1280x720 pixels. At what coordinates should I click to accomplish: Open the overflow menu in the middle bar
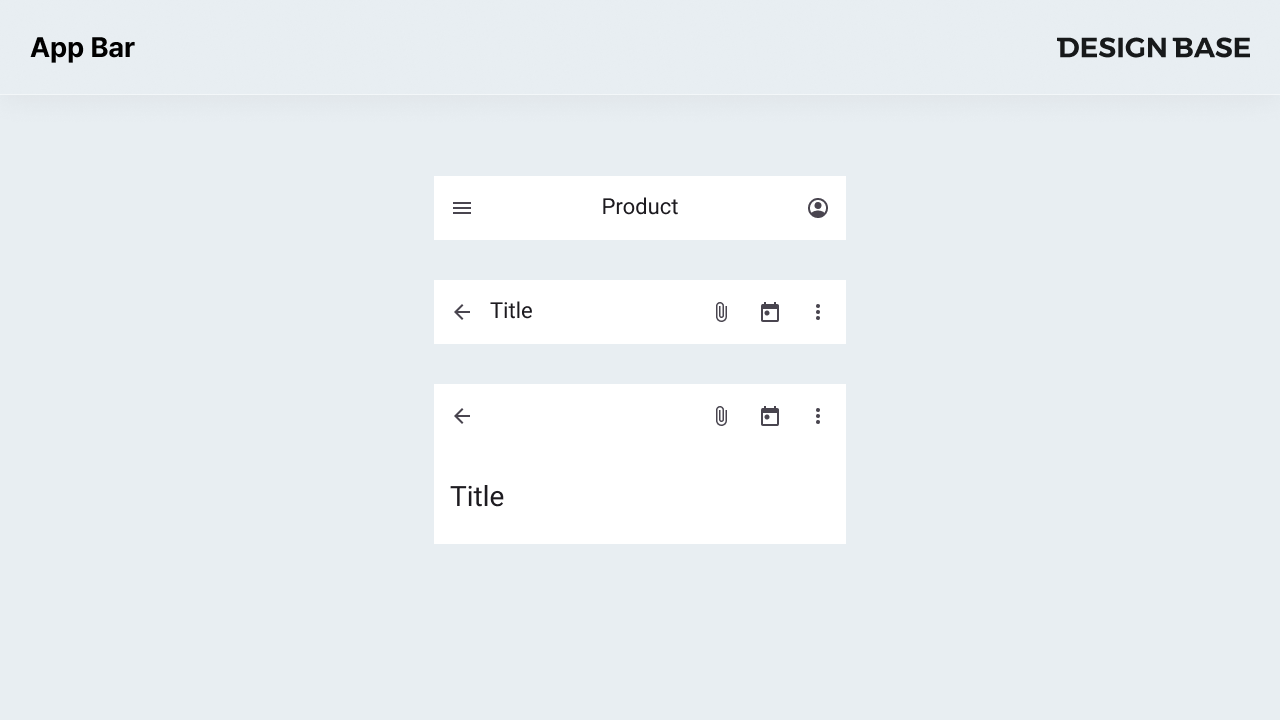(818, 311)
